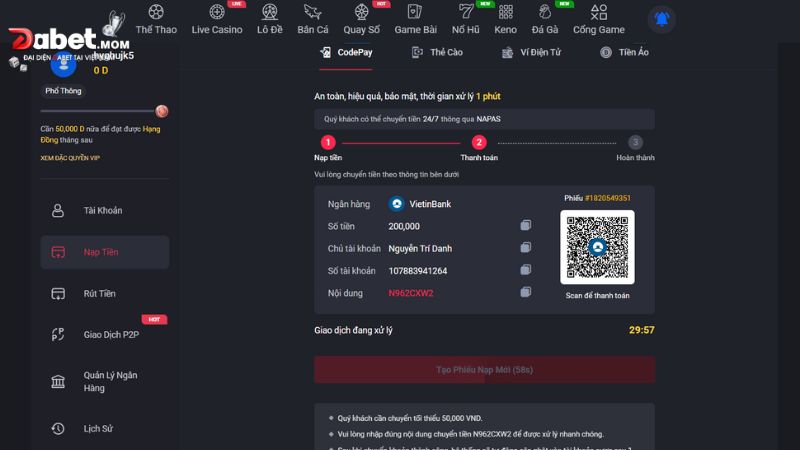Open Rút Tiền in sidebar
Viewport: 800px width, 450px height.
[105, 293]
